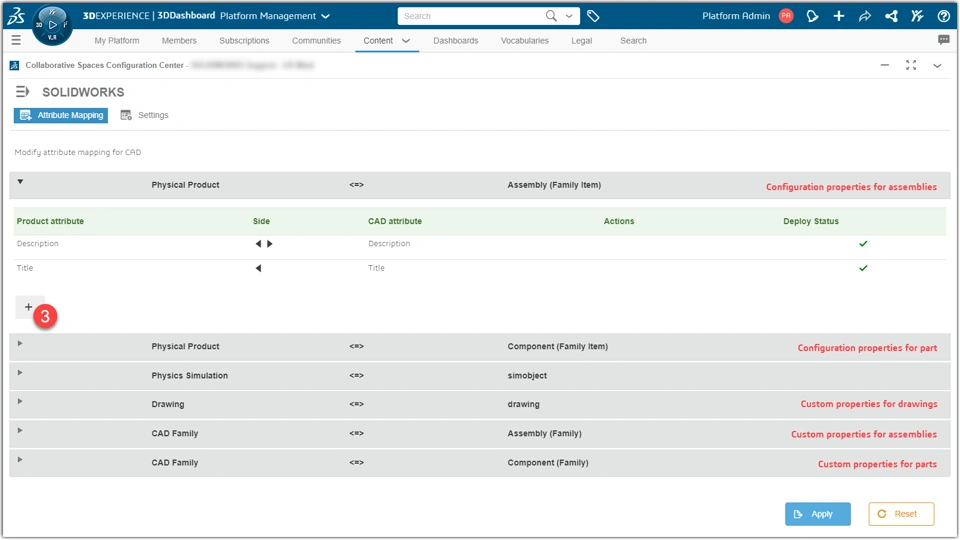Expand CAD Family Component (Family) row
960x540 pixels.
click(x=20, y=460)
